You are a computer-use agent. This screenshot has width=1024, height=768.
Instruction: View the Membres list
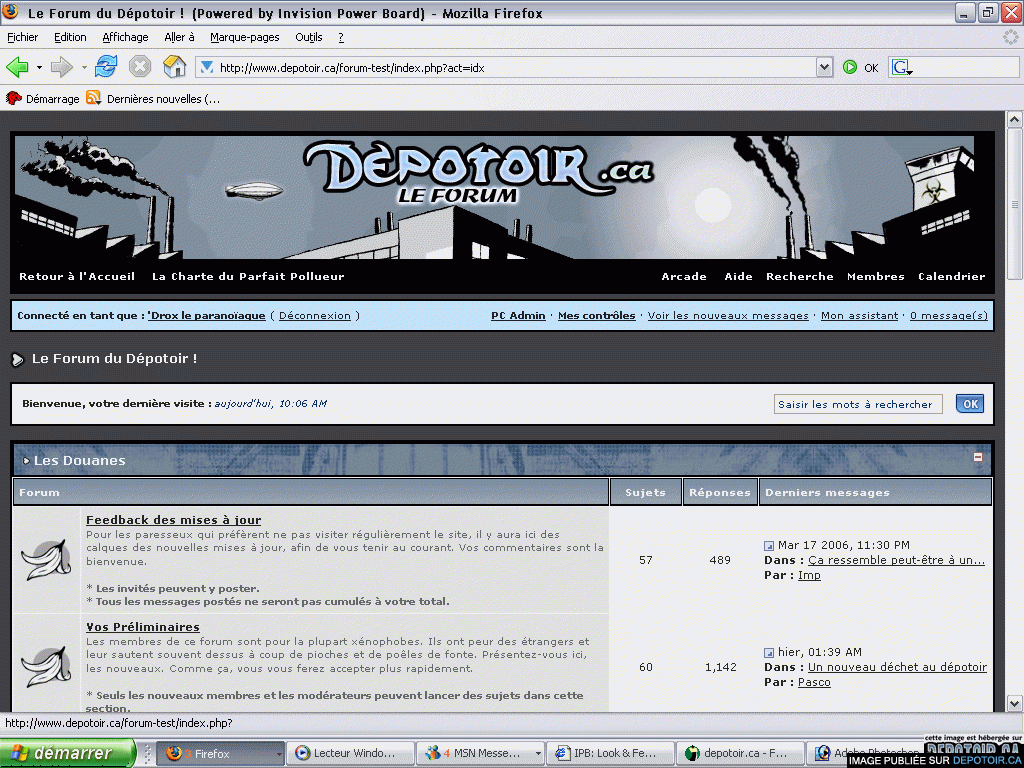coord(876,276)
